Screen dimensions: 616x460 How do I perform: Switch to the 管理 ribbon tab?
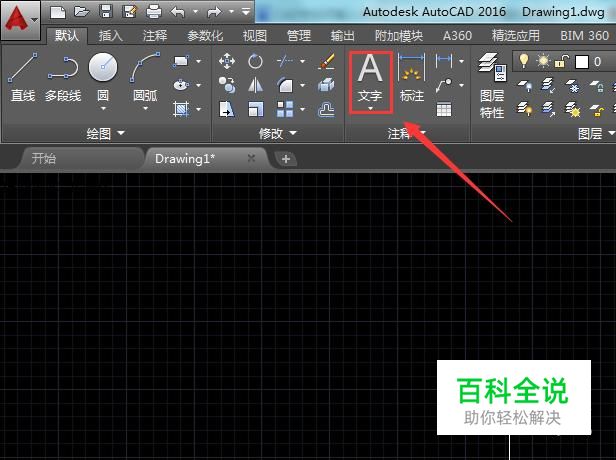[299, 36]
